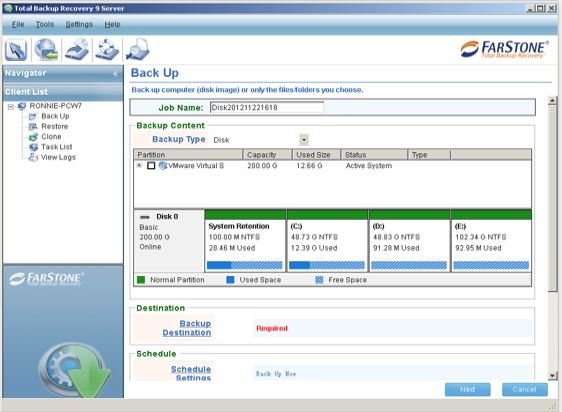The width and height of the screenshot is (562, 412).
Task: Show View Logs from navigator
Action: point(58,157)
